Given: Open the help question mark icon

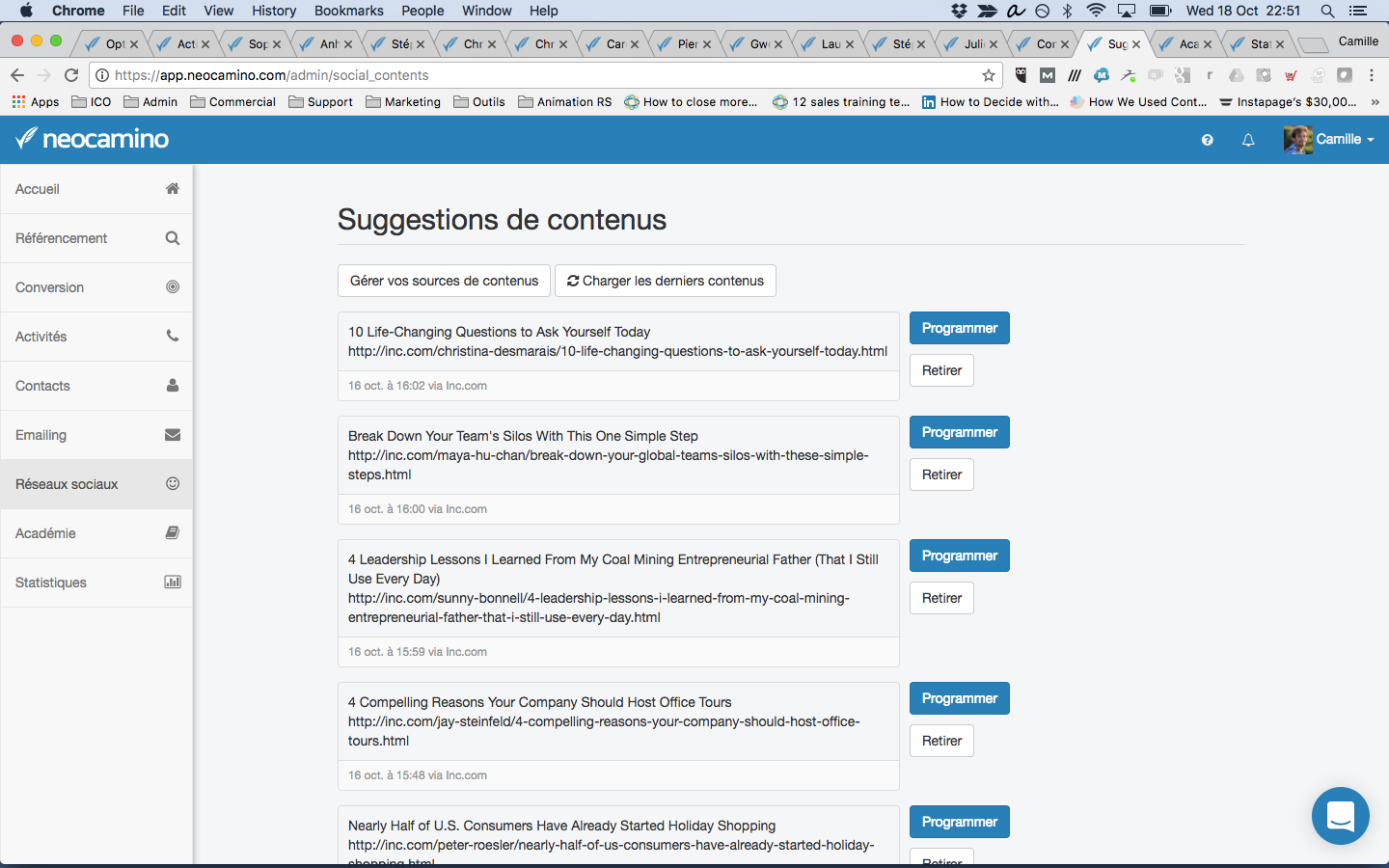Looking at the screenshot, I should click(1207, 140).
